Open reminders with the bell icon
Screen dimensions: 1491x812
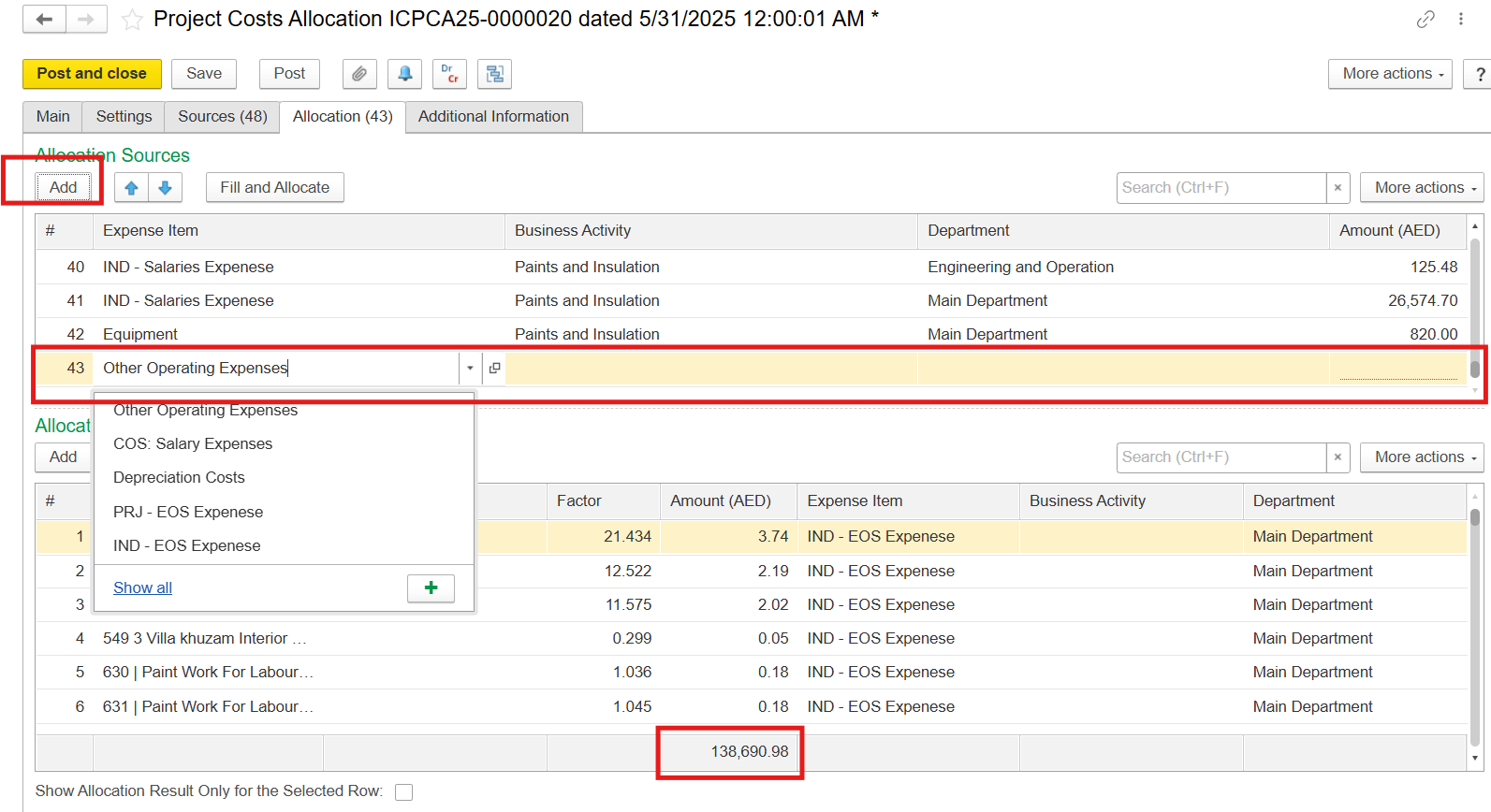tap(404, 74)
